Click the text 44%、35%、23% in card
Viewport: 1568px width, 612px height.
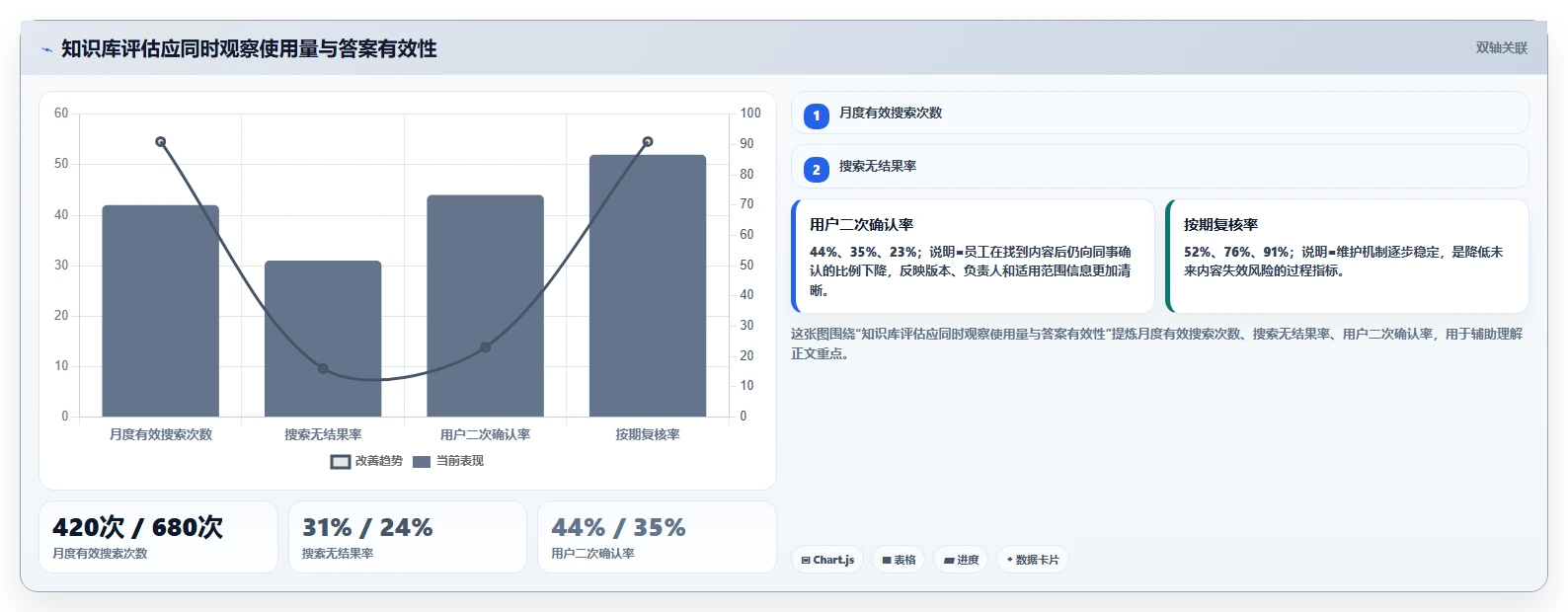(864, 252)
